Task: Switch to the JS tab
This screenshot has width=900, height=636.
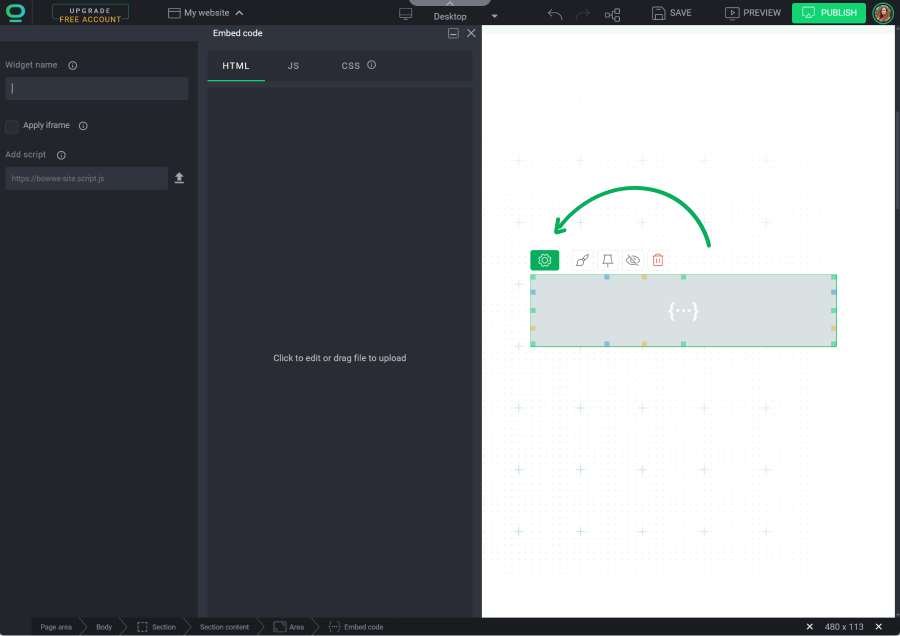Action: 293,66
